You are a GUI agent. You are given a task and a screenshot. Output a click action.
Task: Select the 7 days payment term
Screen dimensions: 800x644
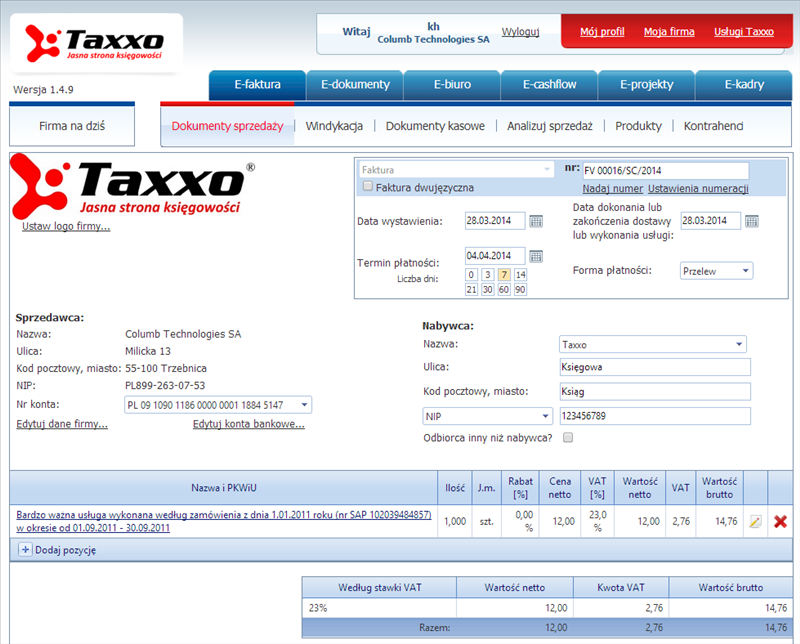pos(504,275)
